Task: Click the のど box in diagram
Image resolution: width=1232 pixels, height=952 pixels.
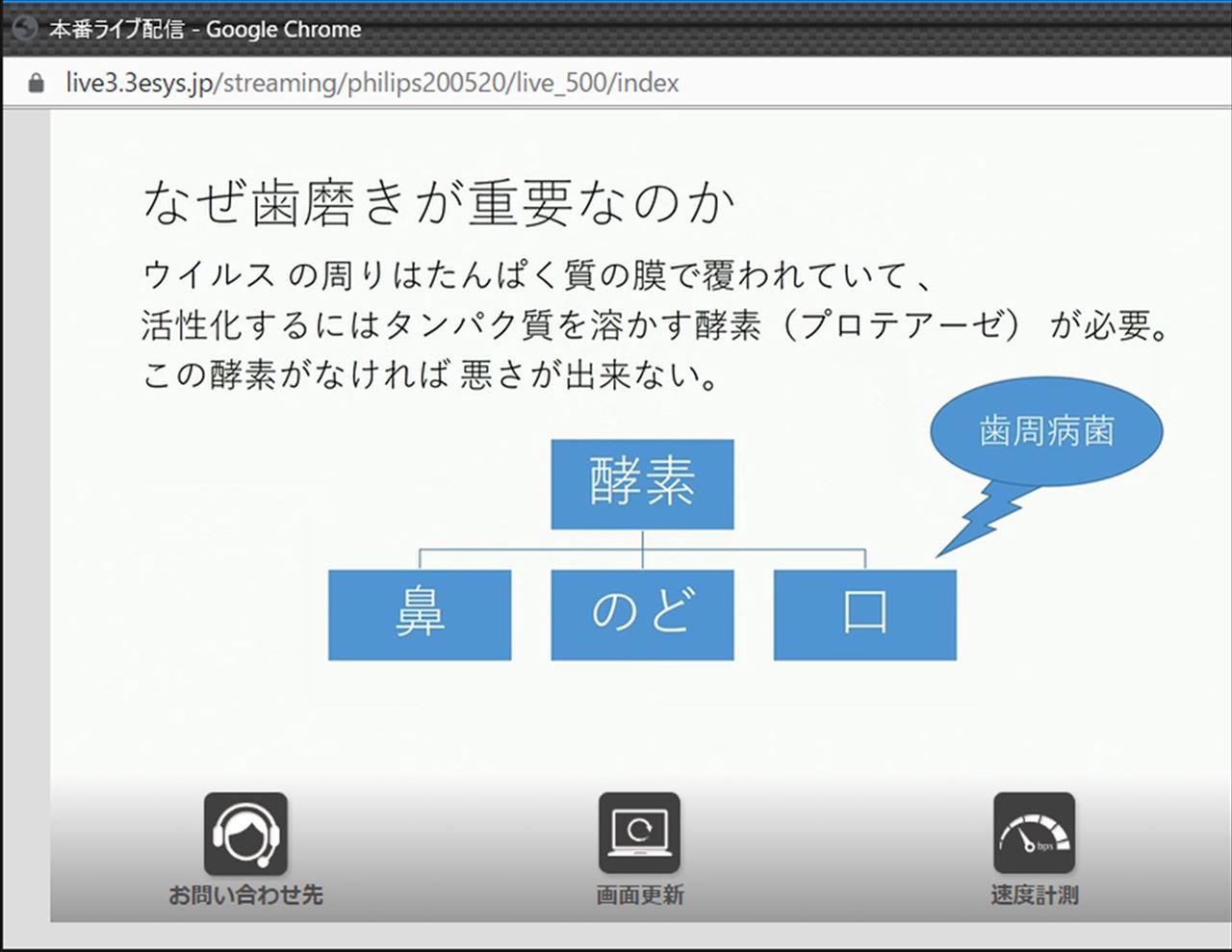Action: (642, 614)
